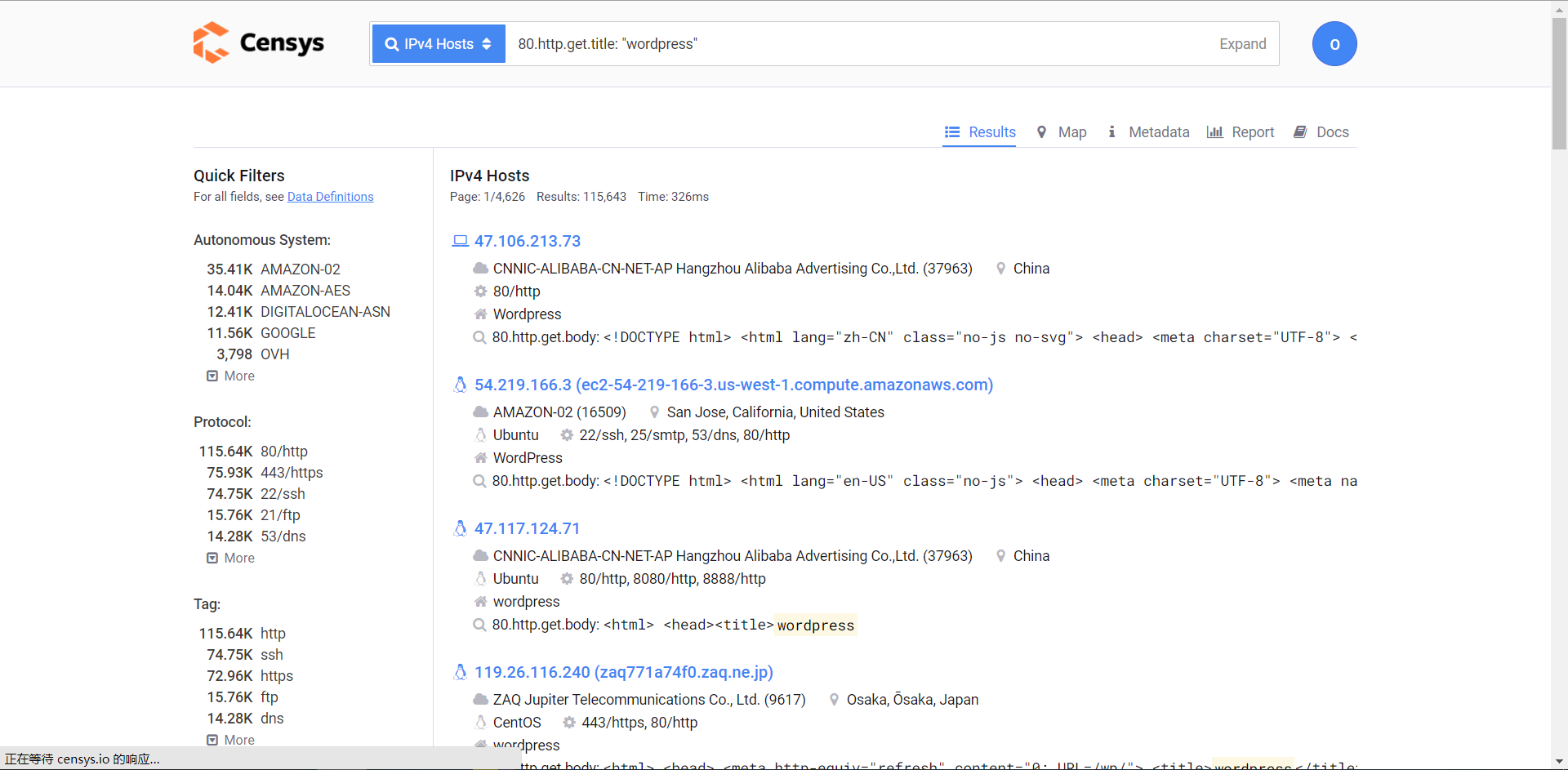Switch to the Results tab
Image resolution: width=1568 pixels, height=770 pixels.
980,132
